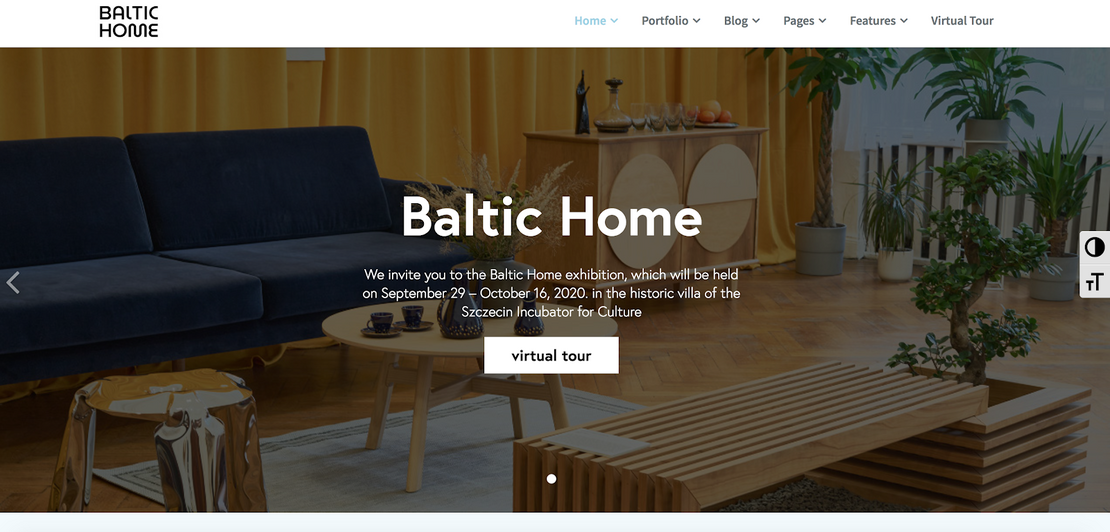Open the Features menu item
1110x532 pixels.
tap(873, 21)
